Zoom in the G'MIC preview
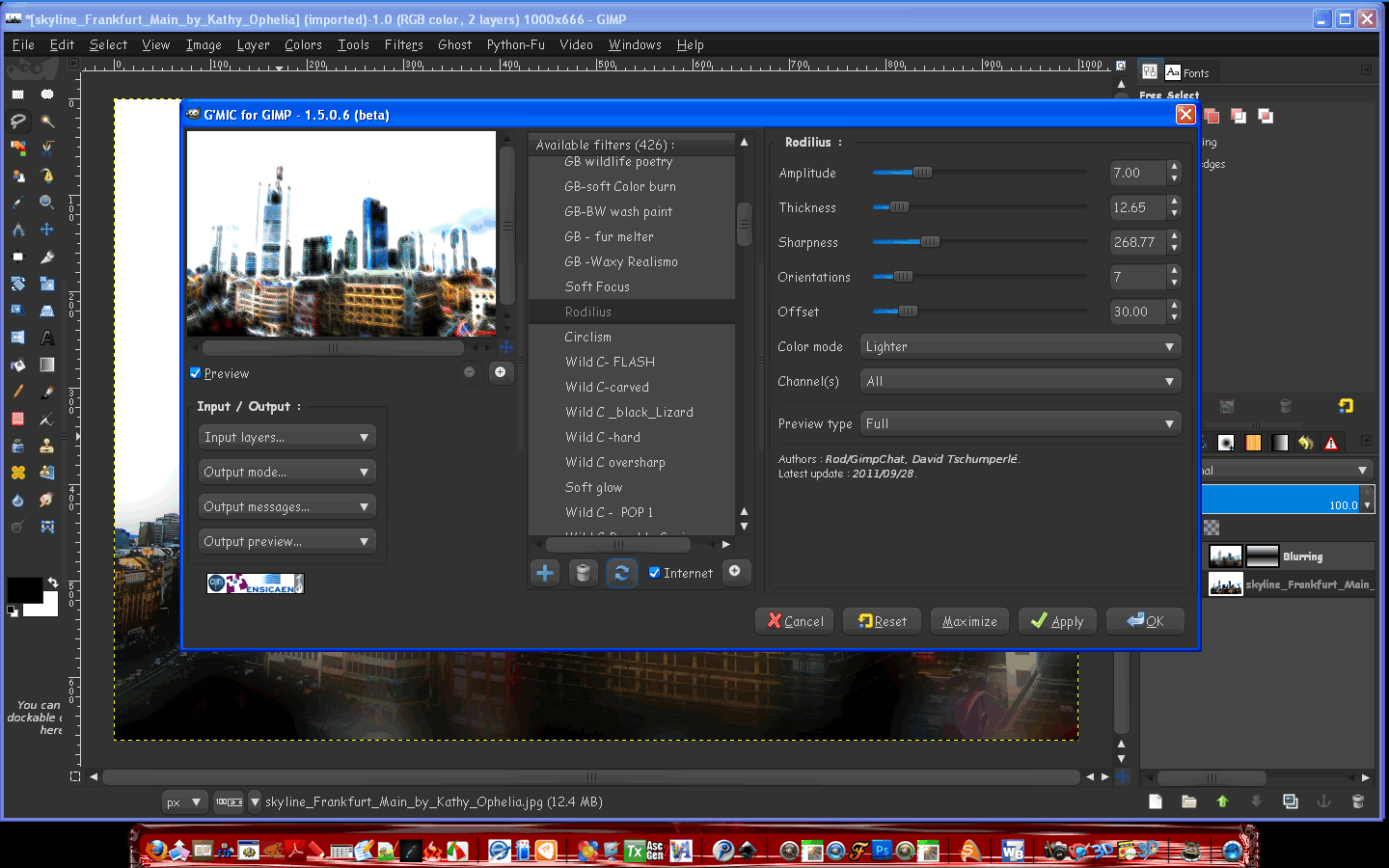 tap(500, 372)
